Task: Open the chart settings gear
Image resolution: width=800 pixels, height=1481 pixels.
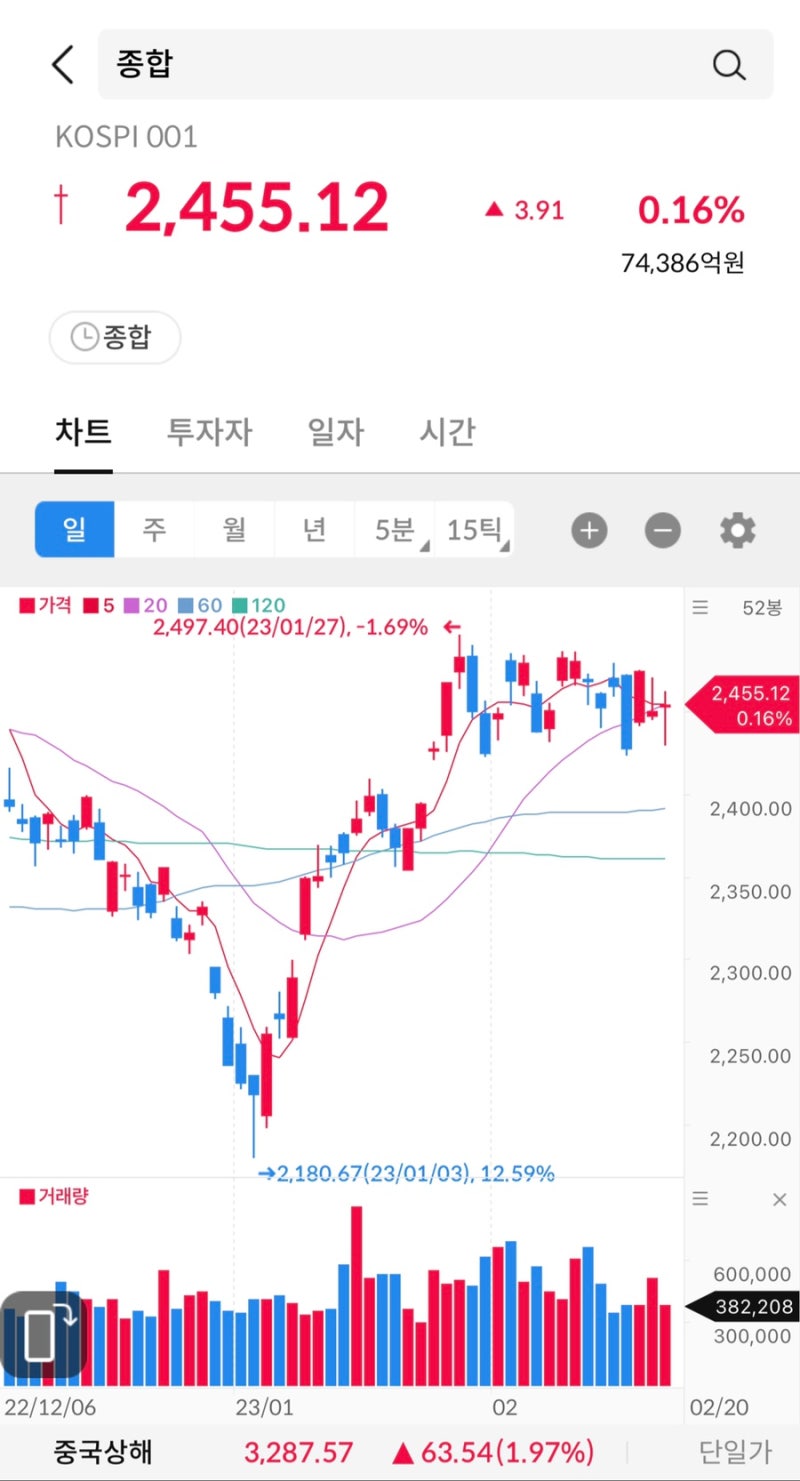Action: [737, 530]
